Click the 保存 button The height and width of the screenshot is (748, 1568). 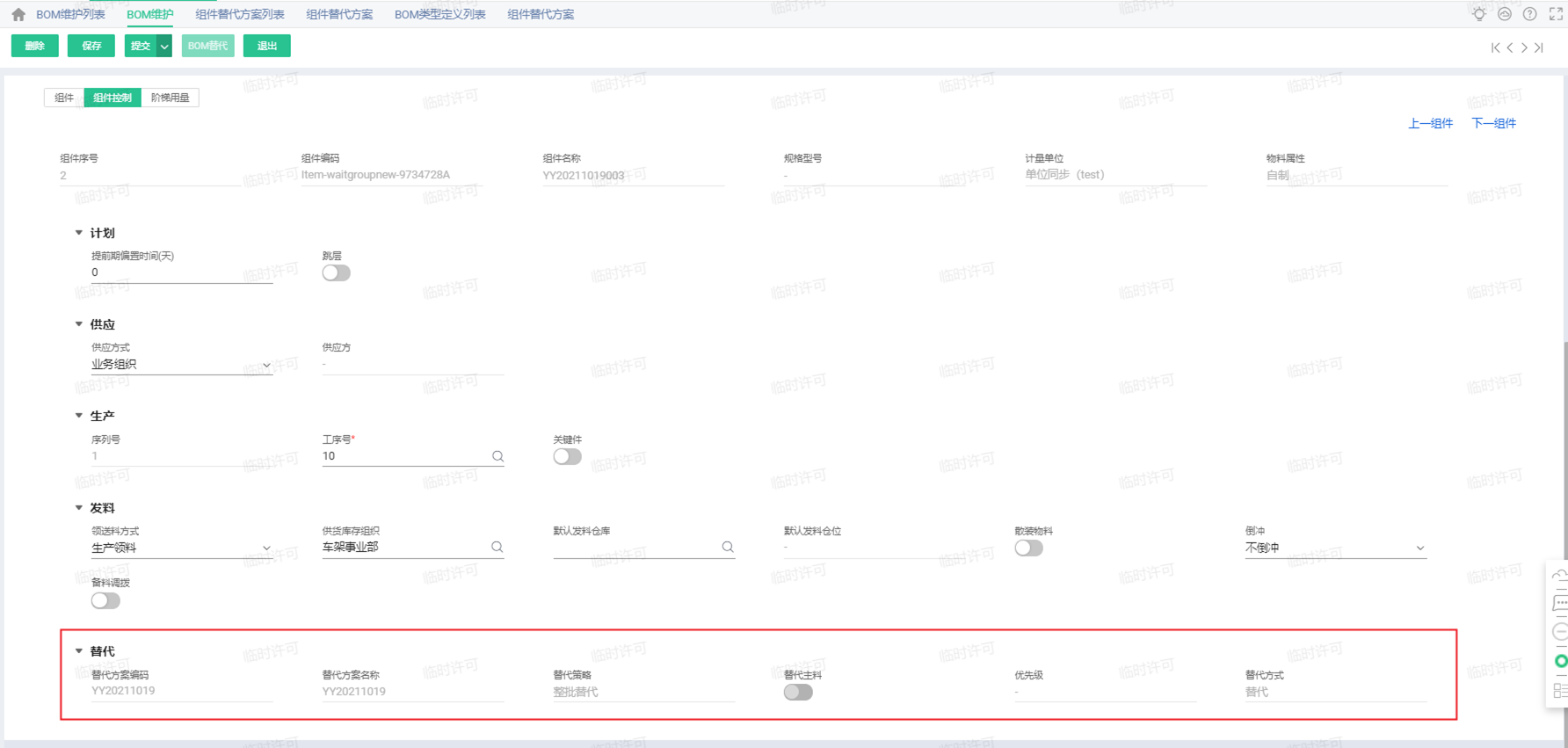click(x=91, y=47)
